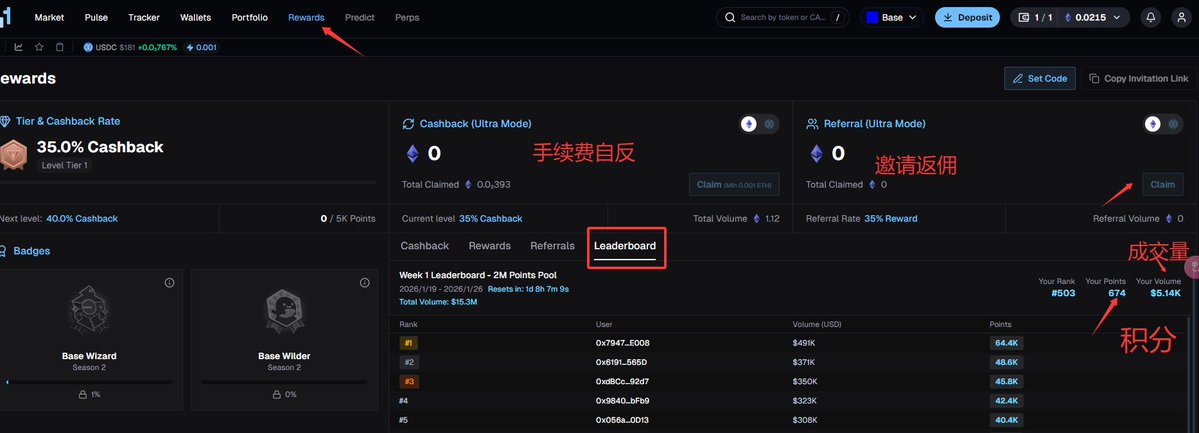Click the diamond icon beside Tier & Cashback Rate
Image resolution: width=1199 pixels, height=433 pixels.
coord(5,122)
